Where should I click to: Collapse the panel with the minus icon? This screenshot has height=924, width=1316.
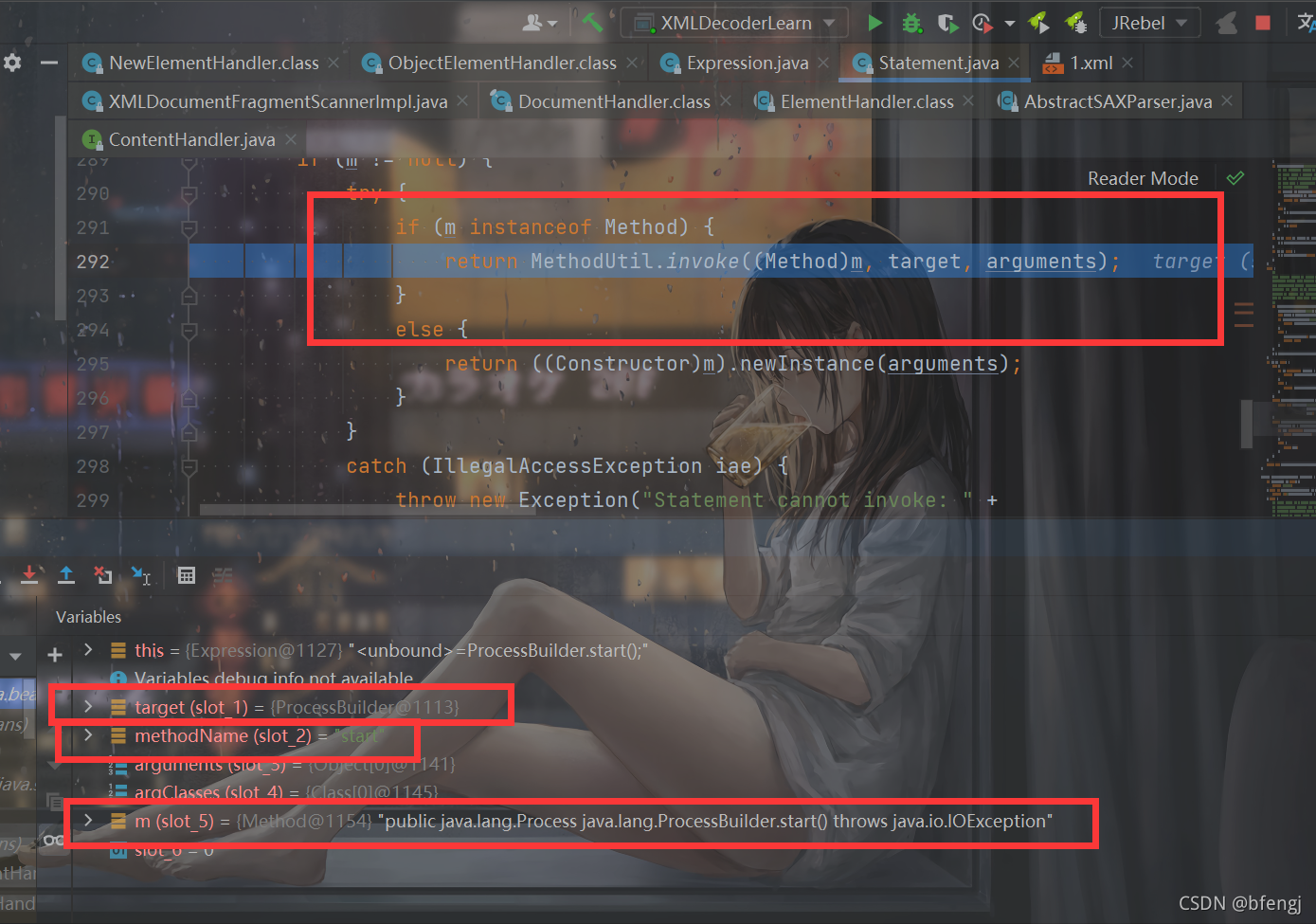(x=49, y=63)
